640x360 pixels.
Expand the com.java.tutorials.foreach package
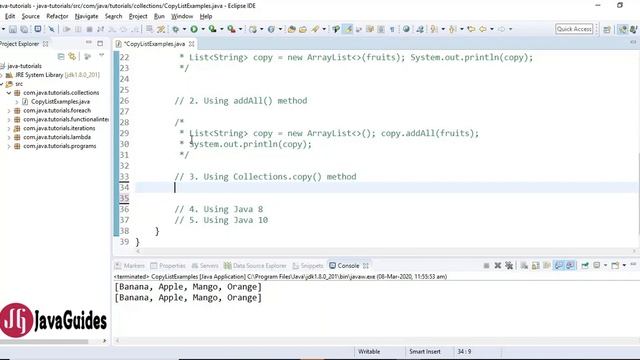[x=9, y=111]
